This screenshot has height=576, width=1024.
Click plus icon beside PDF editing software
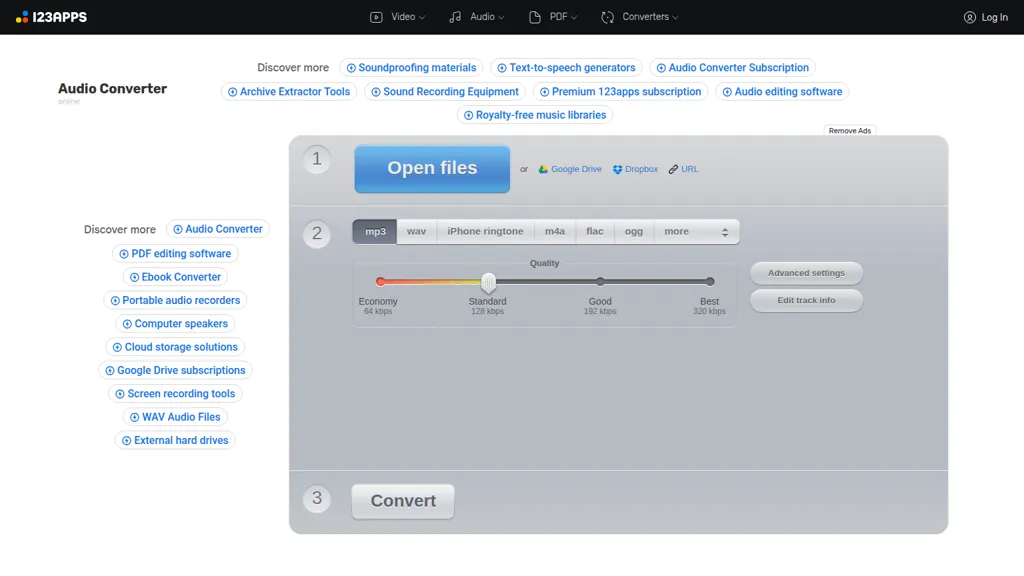pos(124,254)
